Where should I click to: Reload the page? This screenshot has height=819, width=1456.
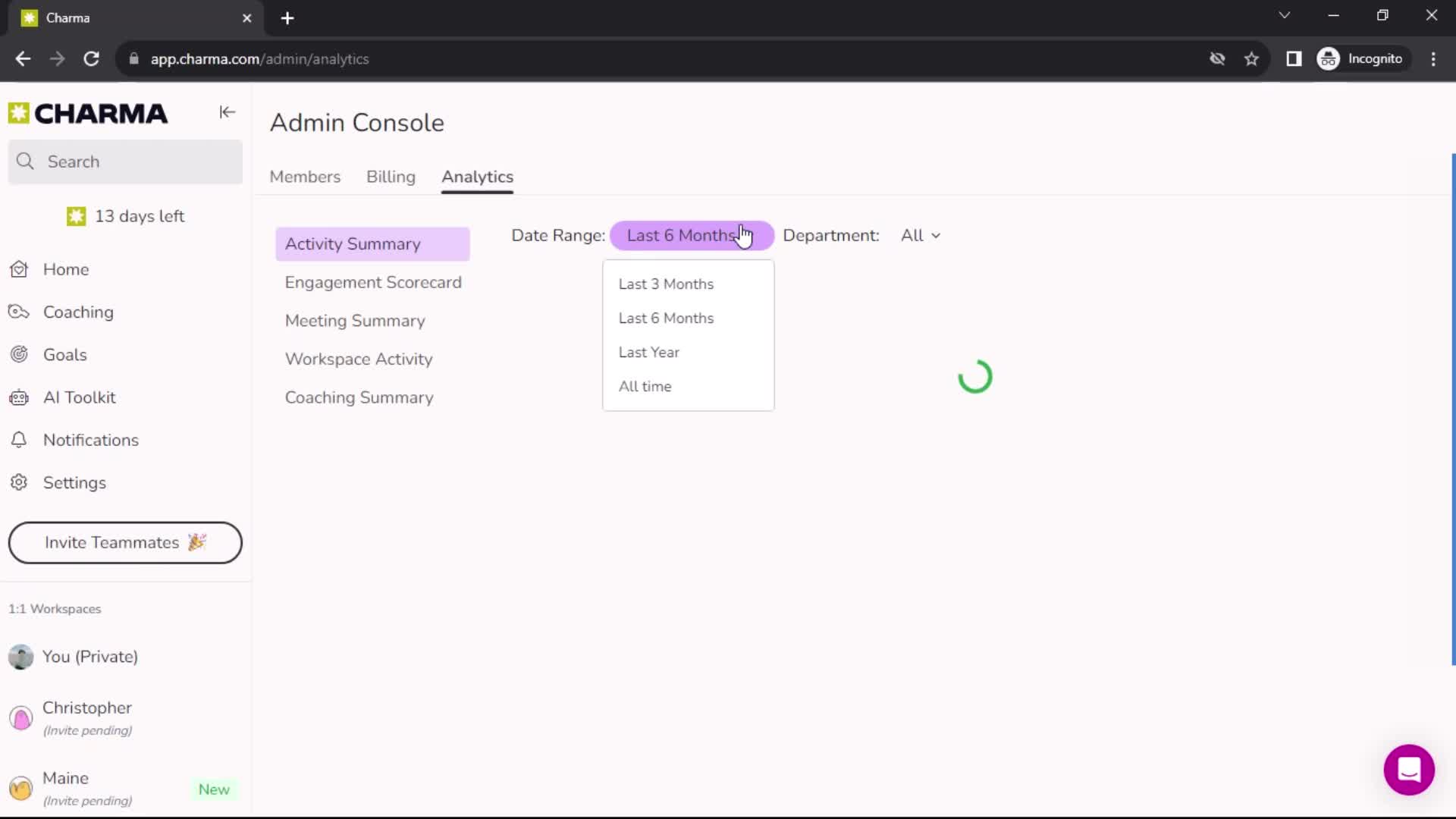pyautogui.click(x=91, y=58)
